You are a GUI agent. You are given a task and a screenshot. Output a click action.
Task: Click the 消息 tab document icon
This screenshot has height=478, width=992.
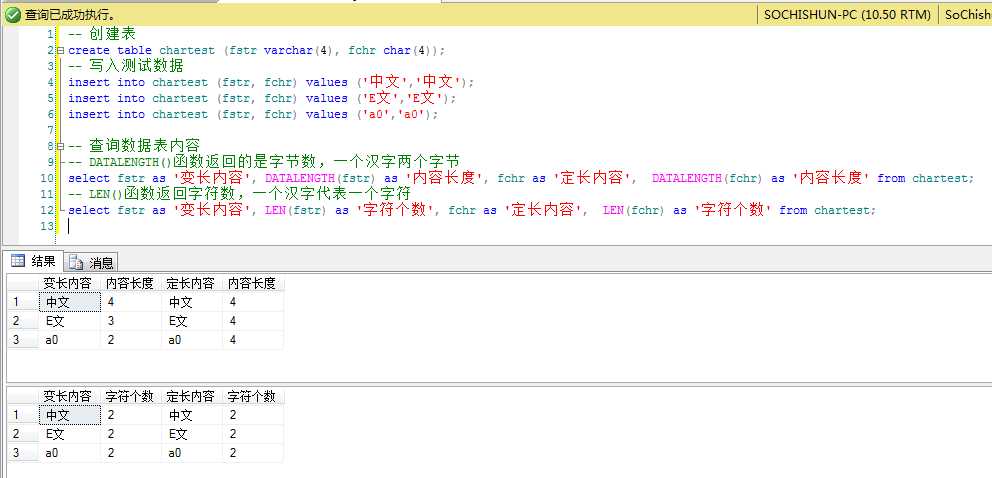point(76,262)
